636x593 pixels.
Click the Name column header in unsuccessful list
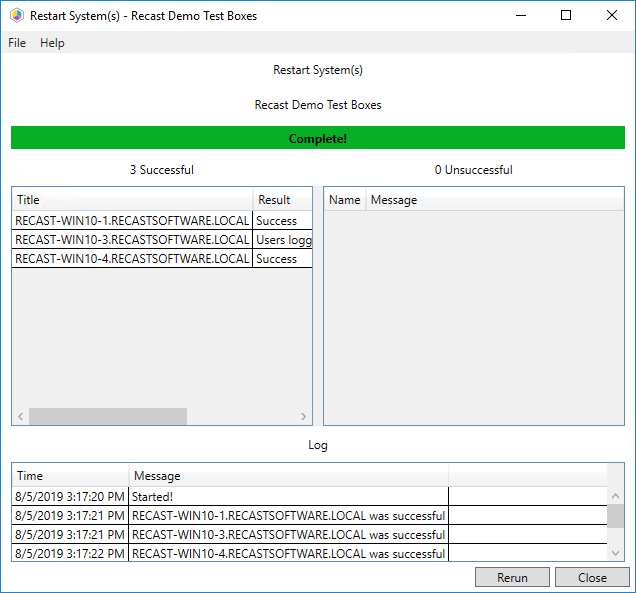click(x=345, y=200)
